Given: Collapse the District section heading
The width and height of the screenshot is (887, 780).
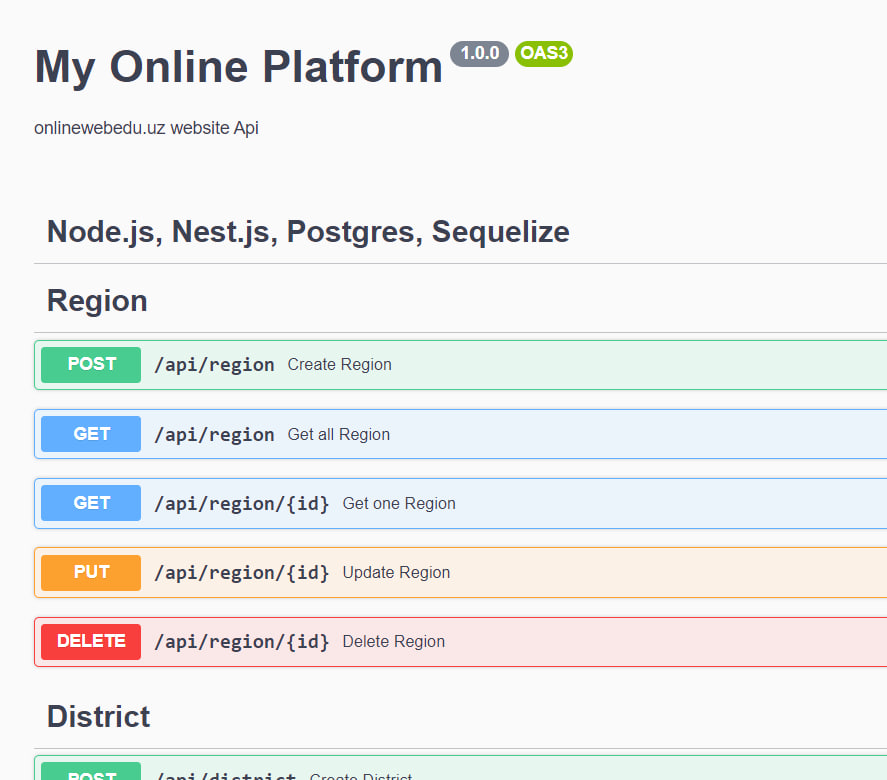Looking at the screenshot, I should (x=98, y=717).
